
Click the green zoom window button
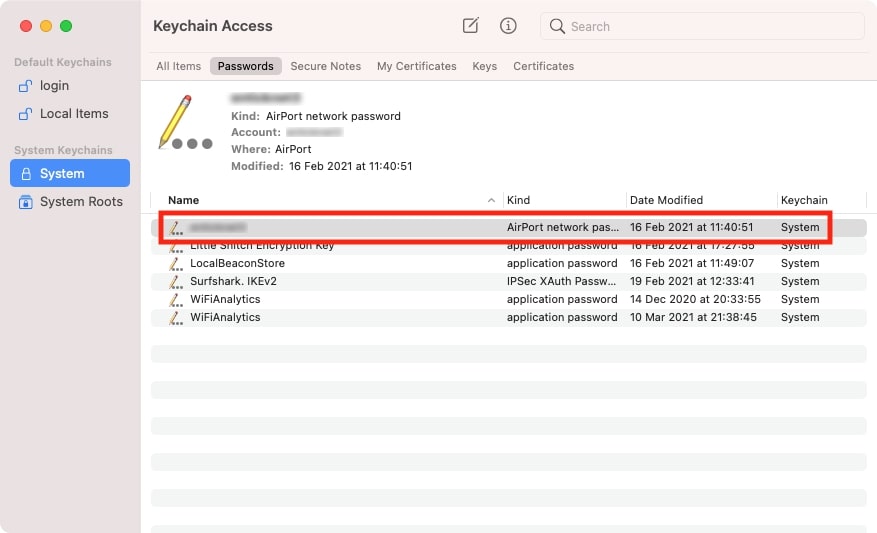point(66,26)
